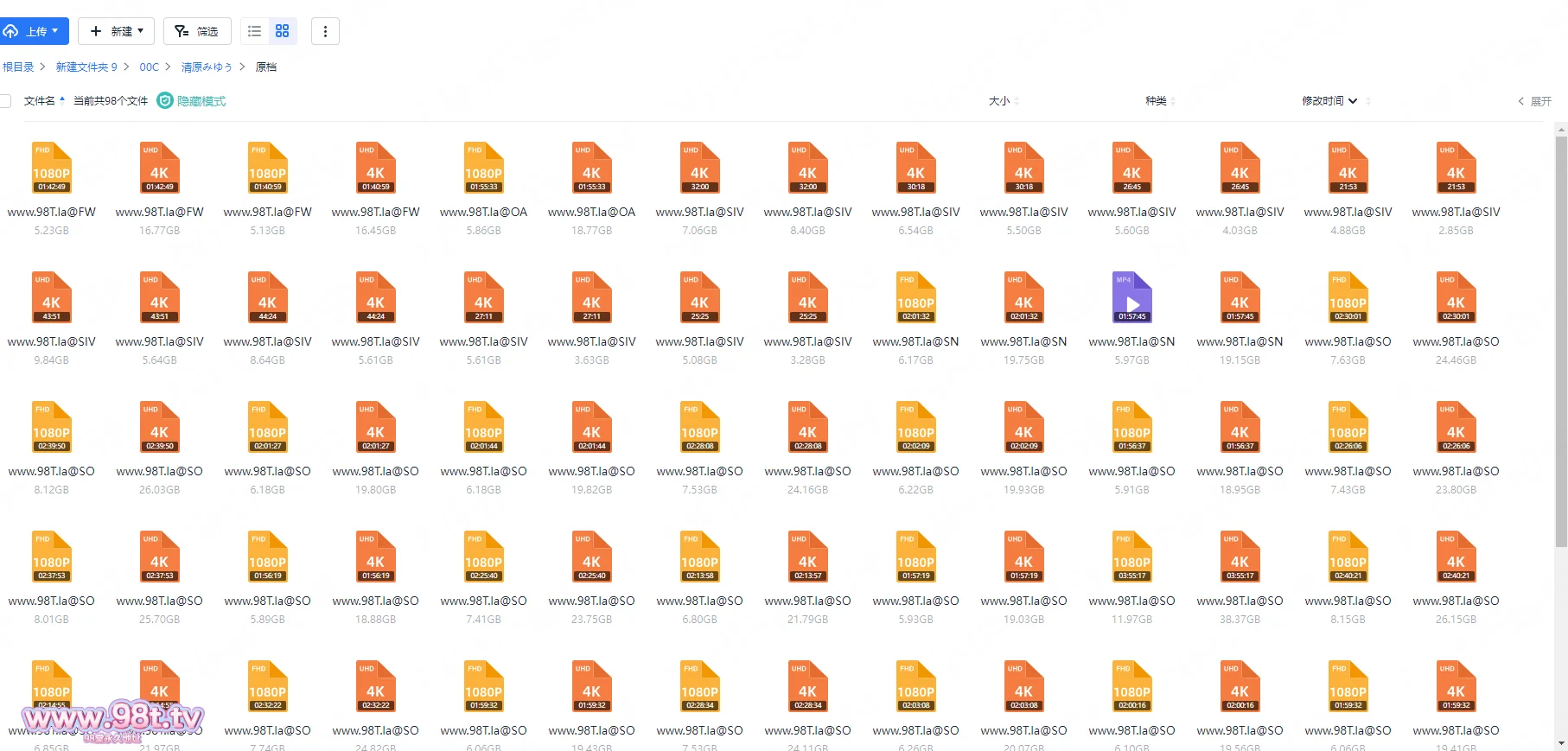Sort files by 大小 column
The image size is (1568, 751).
point(999,101)
